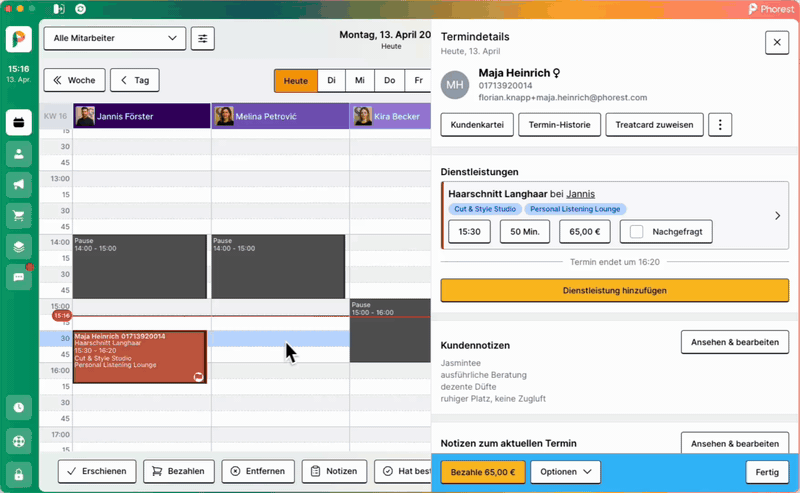Open the clients section in the sidebar
The width and height of the screenshot is (800, 493).
18,154
